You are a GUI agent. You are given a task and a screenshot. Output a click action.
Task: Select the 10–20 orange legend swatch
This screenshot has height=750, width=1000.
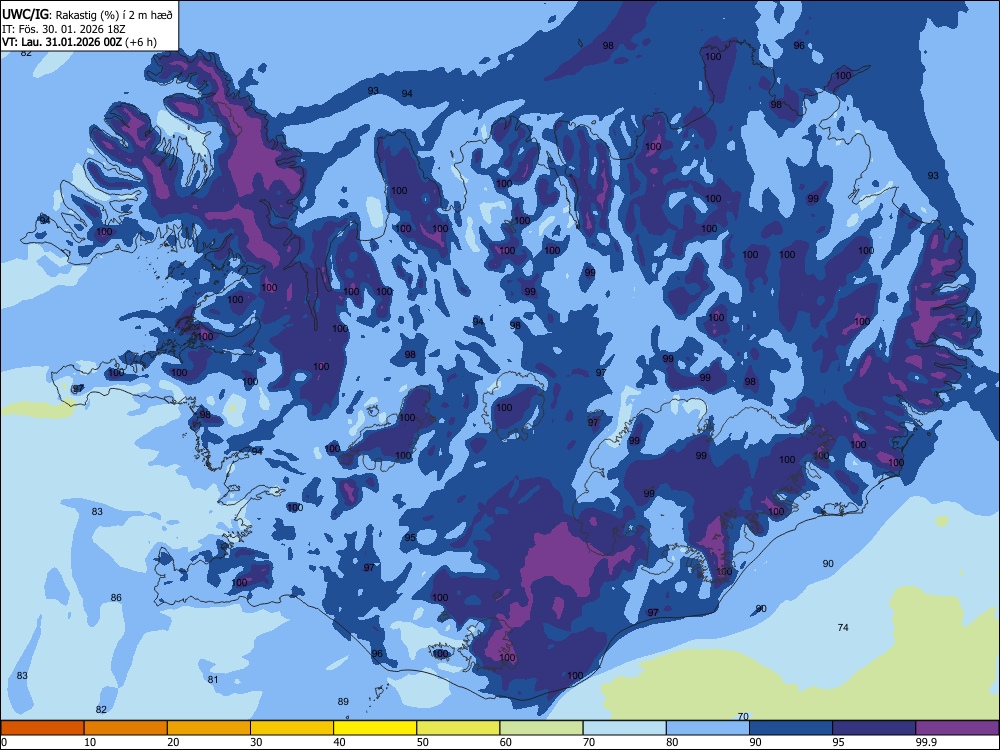pos(126,728)
